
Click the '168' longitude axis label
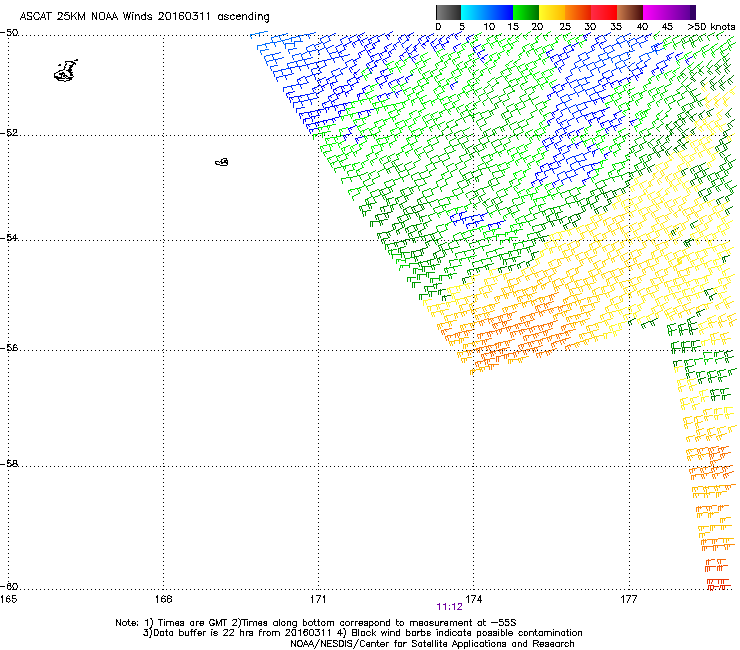point(163,599)
